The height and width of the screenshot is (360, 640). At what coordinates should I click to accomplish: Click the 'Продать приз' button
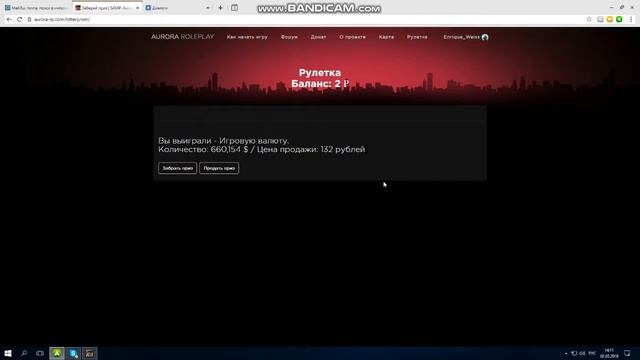(219, 168)
